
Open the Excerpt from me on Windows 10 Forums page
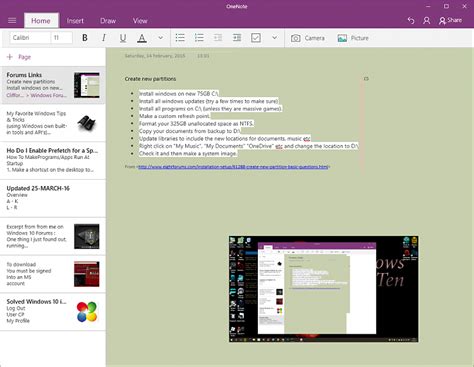[53, 236]
